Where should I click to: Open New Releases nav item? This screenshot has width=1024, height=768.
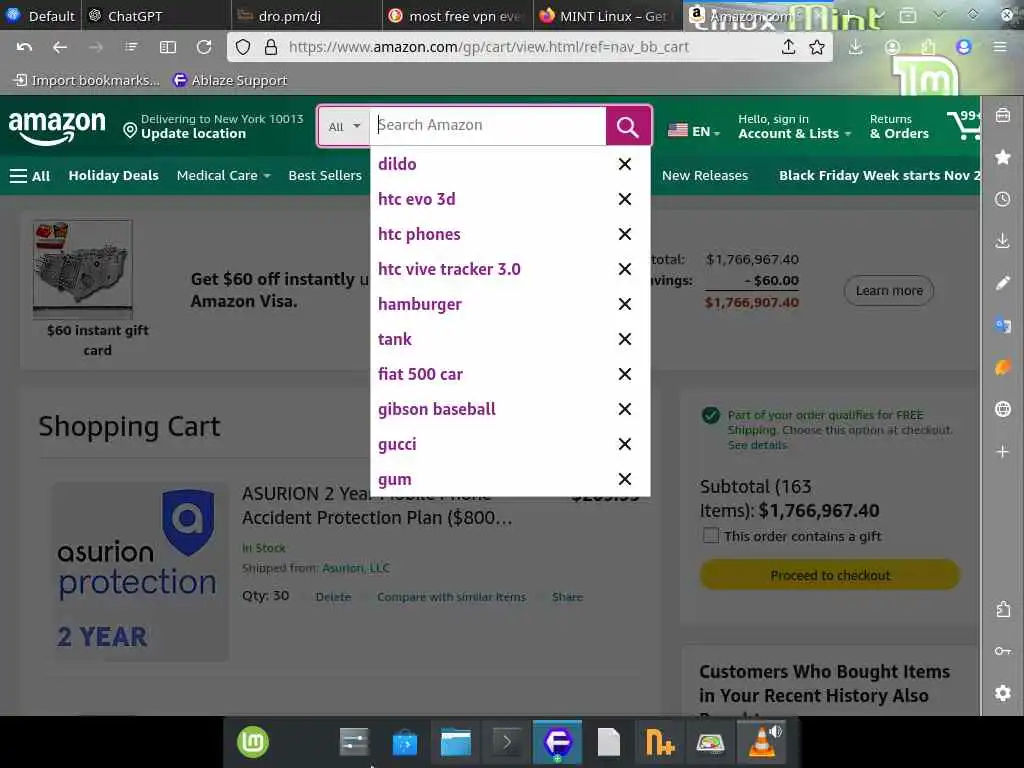tap(705, 176)
